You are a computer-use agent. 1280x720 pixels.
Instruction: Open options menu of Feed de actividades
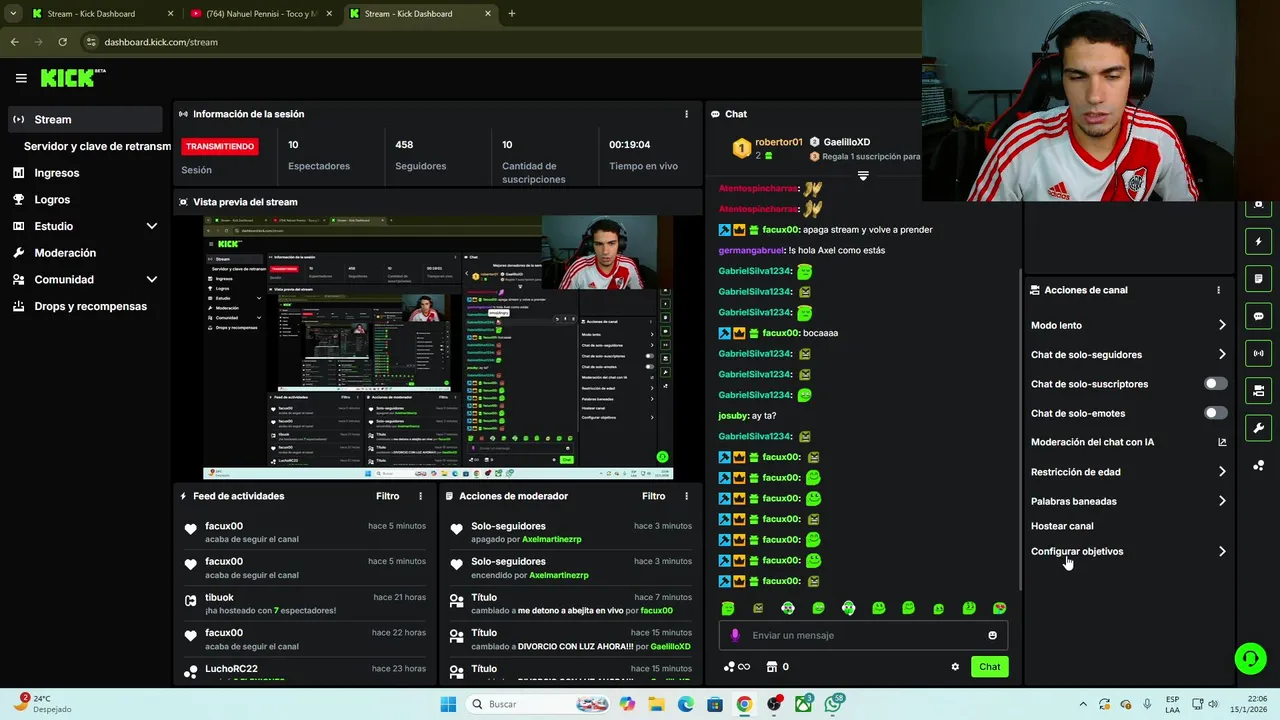[420, 496]
